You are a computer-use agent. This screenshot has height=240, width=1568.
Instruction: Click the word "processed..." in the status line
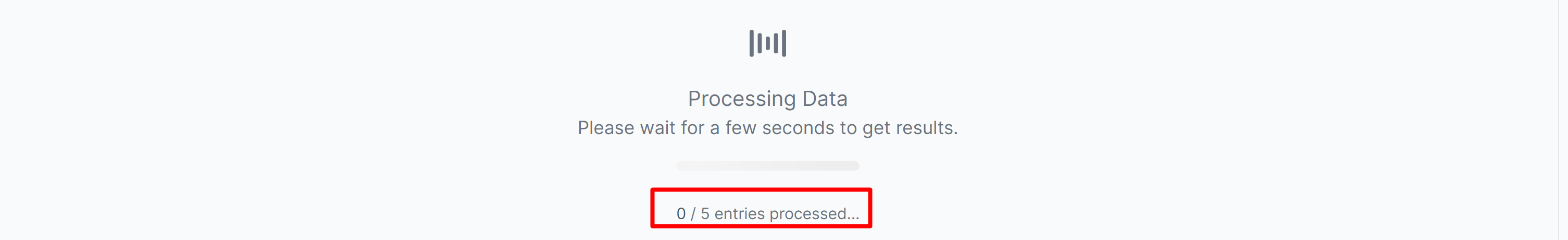click(x=814, y=214)
